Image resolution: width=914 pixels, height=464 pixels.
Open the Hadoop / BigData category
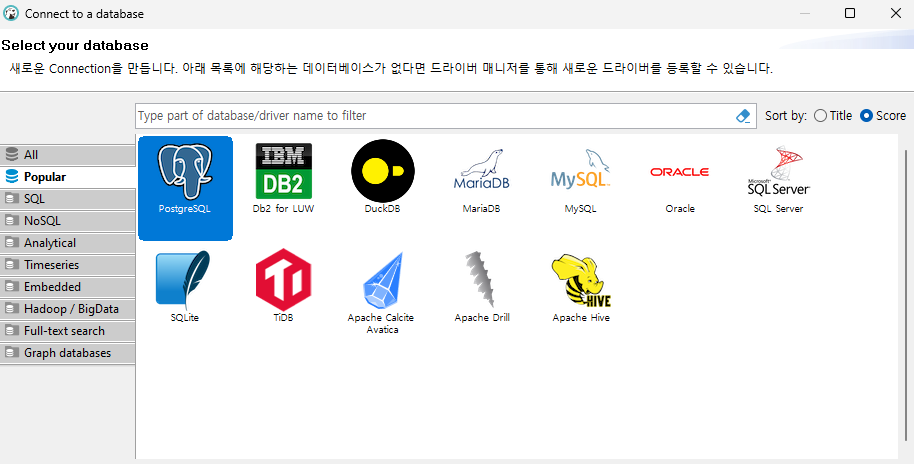(68, 309)
